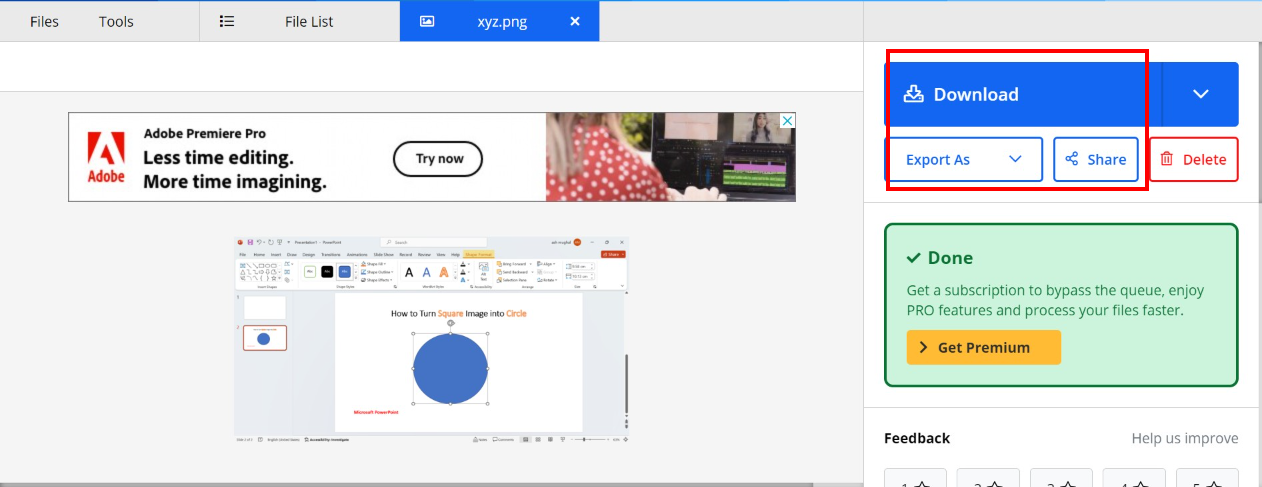The width and height of the screenshot is (1262, 487).
Task: Click the trash can icon
Action: pyautogui.click(x=1166, y=159)
